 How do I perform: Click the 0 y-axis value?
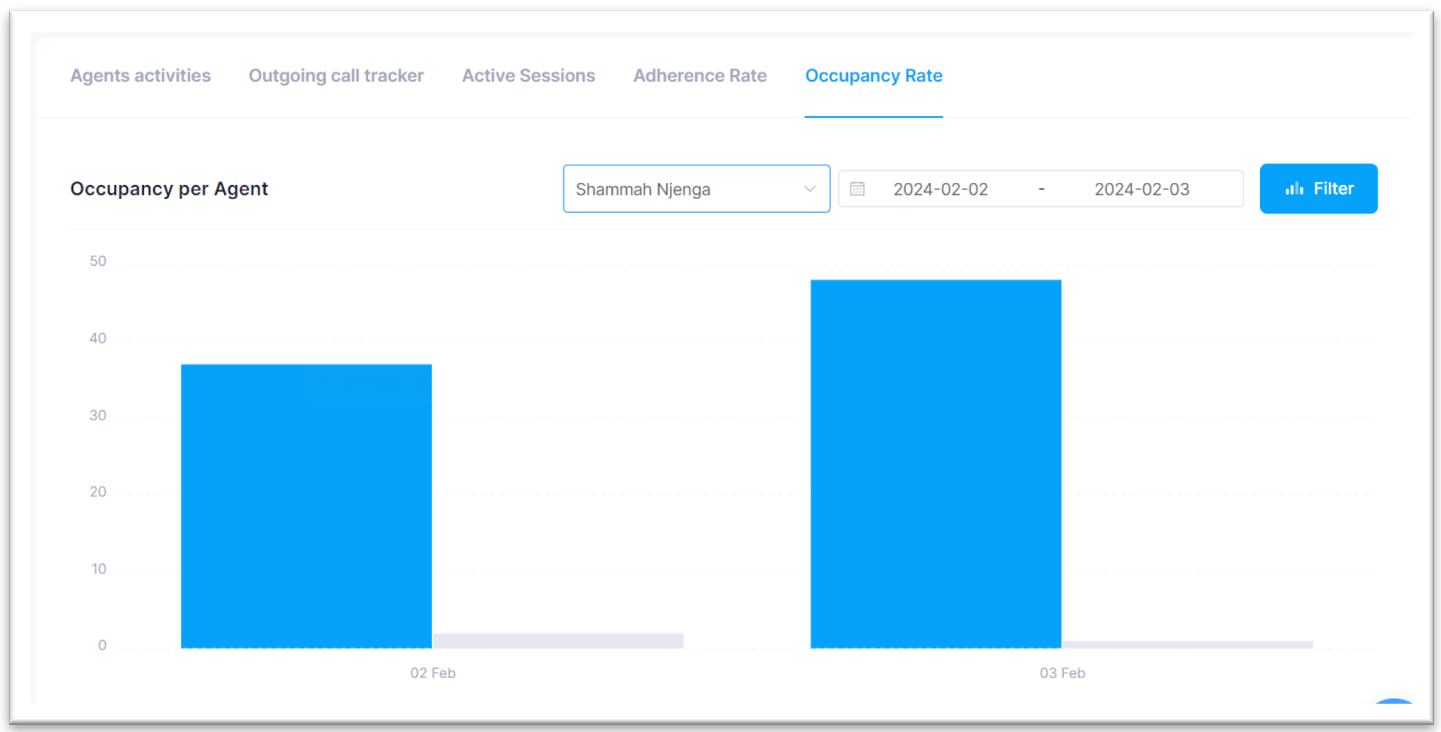click(102, 646)
